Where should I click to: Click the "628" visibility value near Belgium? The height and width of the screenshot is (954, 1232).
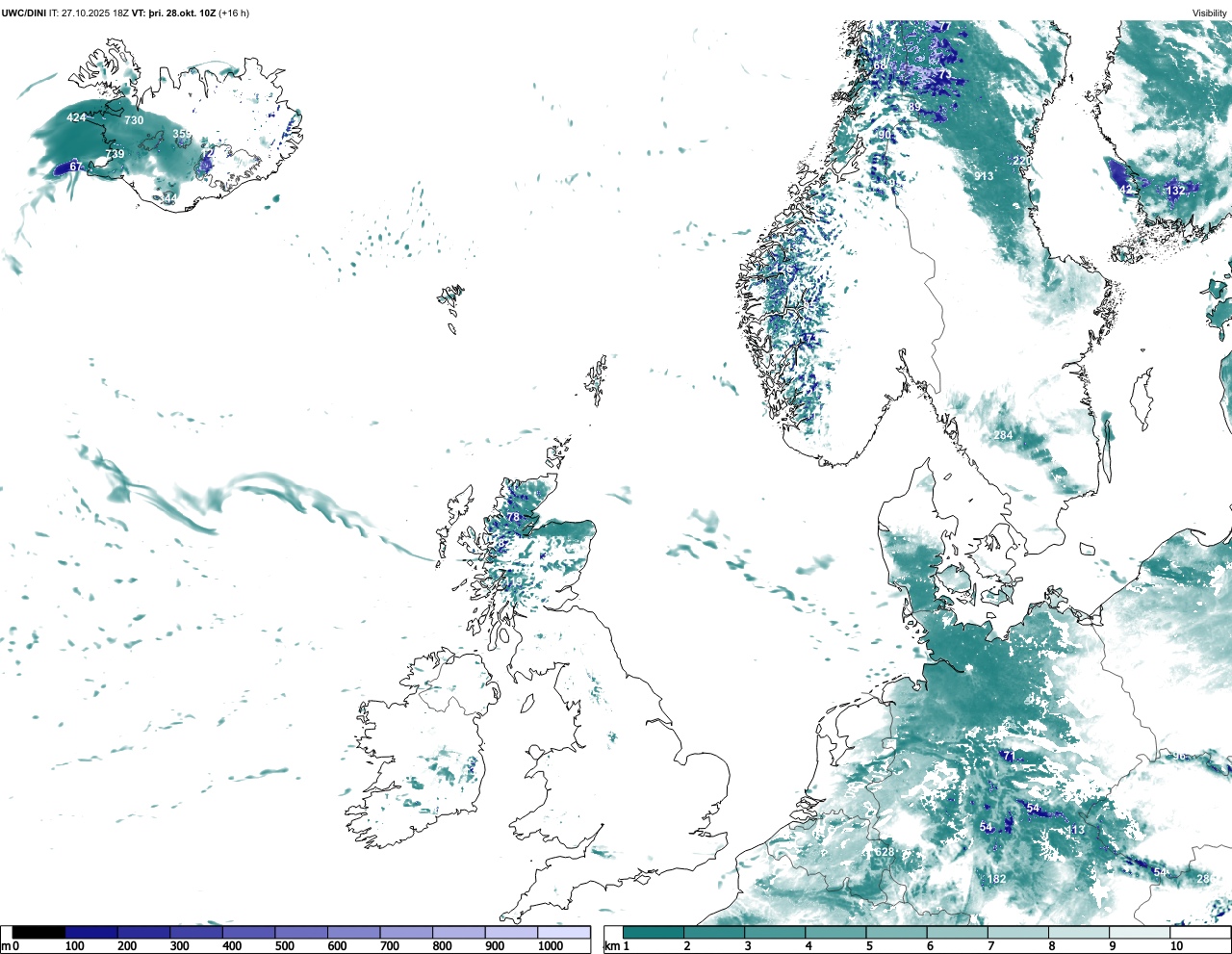click(885, 853)
